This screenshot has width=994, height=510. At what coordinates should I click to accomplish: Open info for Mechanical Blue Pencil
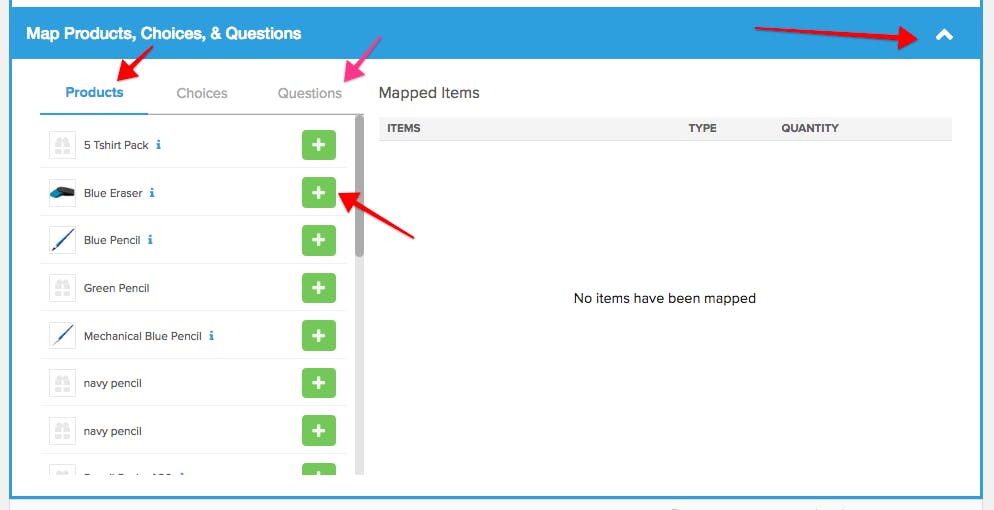[x=211, y=336]
